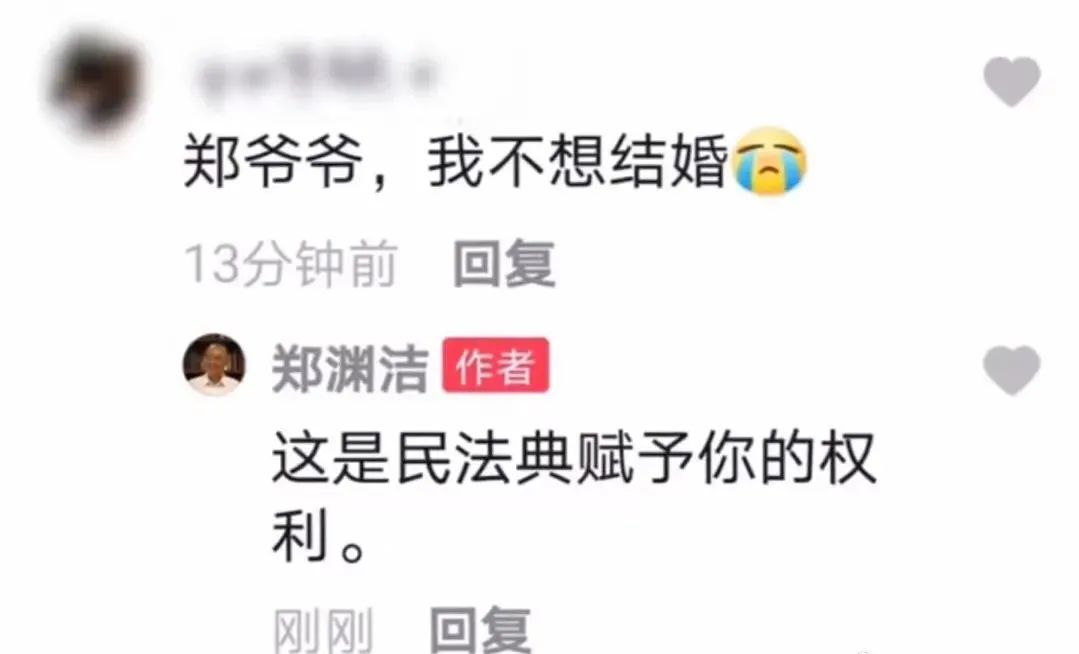Tap the comment text 郑爷爷，我不想结婚
Image resolution: width=1079 pixels, height=654 pixels.
pyautogui.click(x=456, y=162)
